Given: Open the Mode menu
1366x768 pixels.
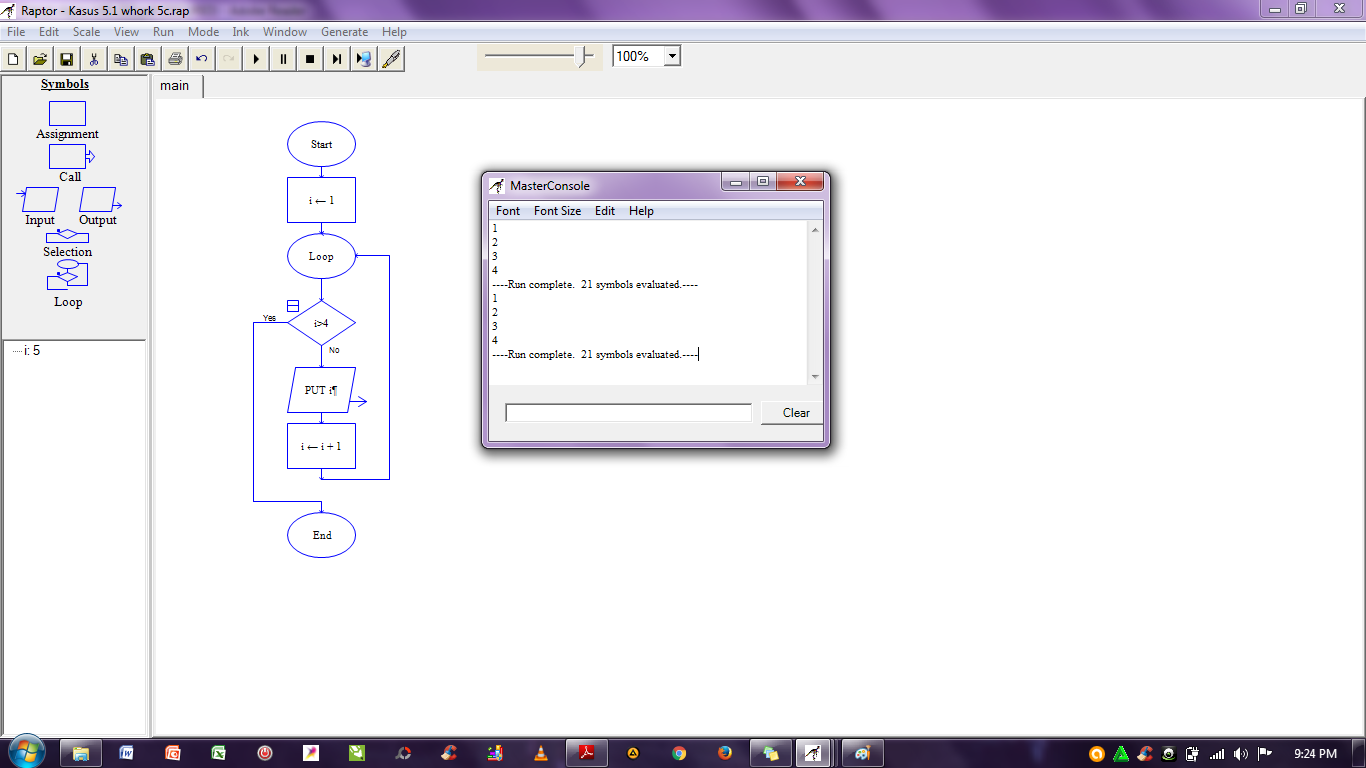Looking at the screenshot, I should [203, 32].
